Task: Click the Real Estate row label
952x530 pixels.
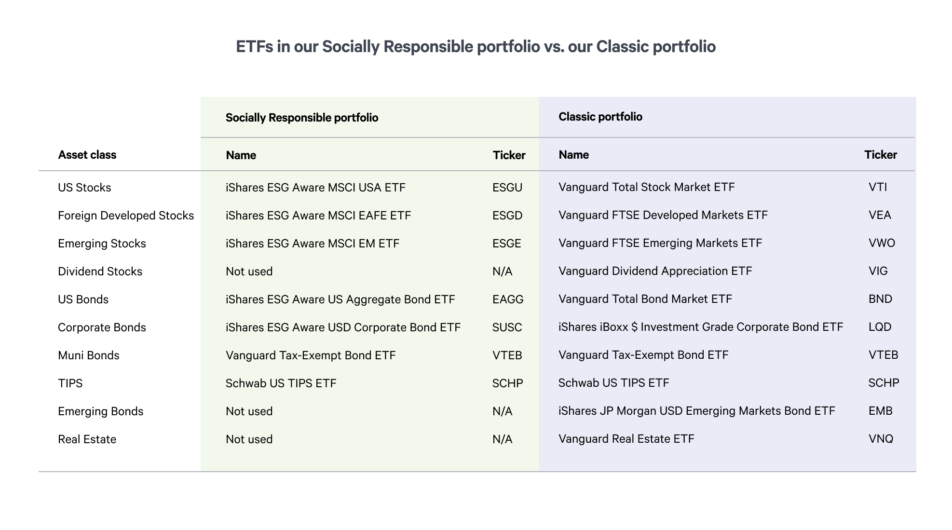Action: [x=87, y=439]
